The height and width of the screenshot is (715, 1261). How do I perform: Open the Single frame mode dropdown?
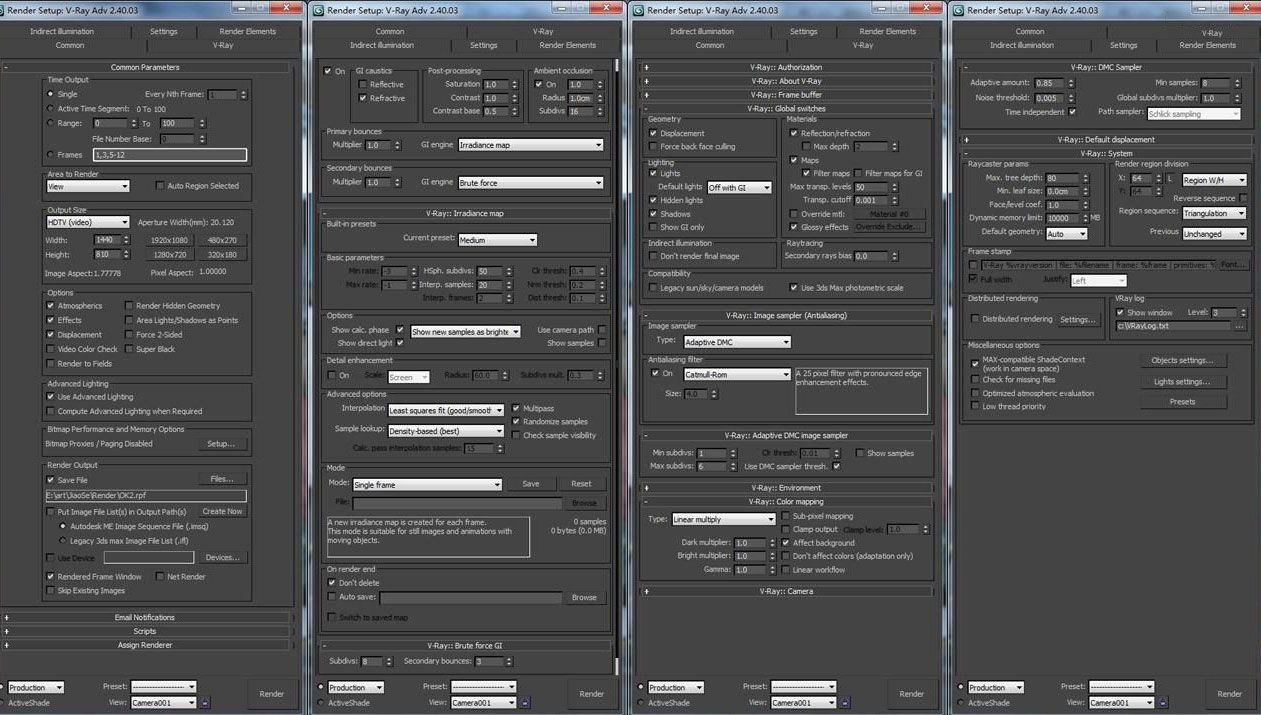coord(427,484)
